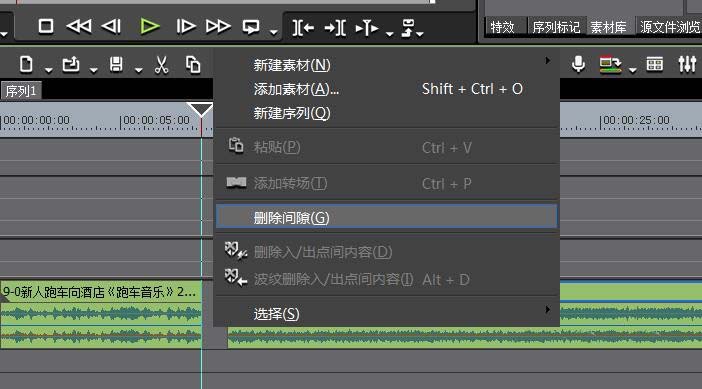Click the layout grid icon

point(655,64)
